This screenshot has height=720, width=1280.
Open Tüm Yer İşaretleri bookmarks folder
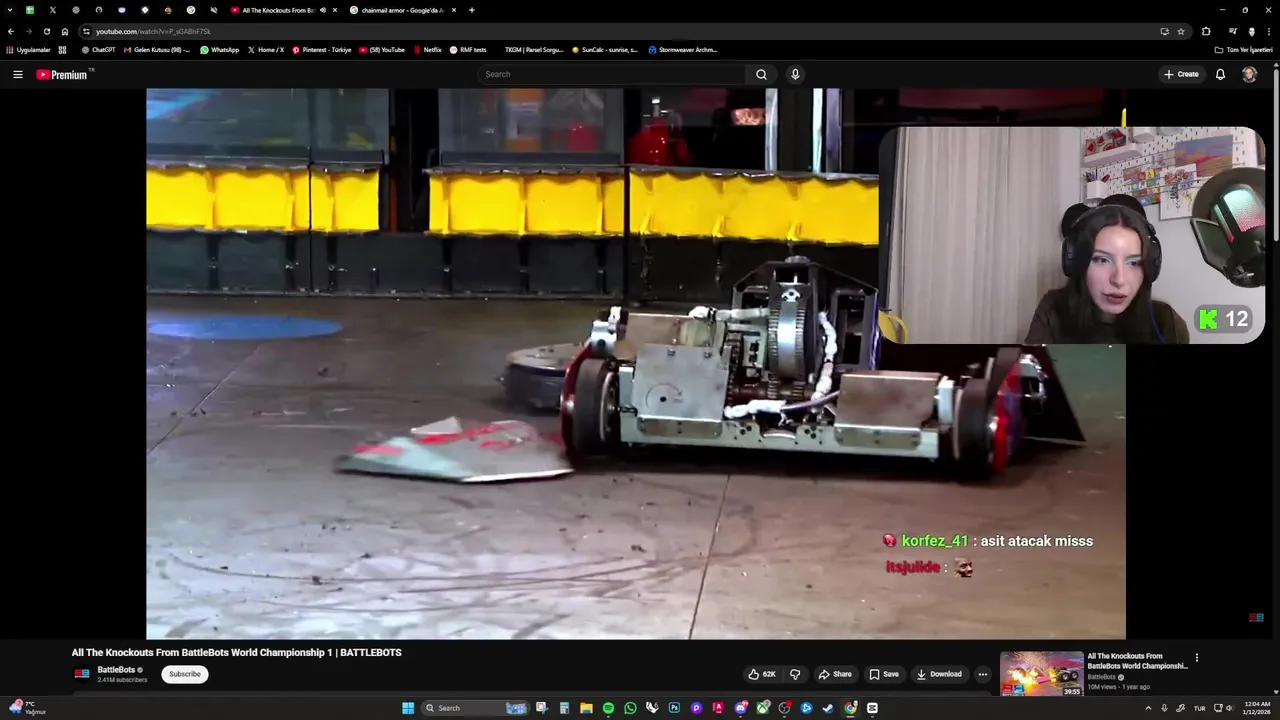1244,49
